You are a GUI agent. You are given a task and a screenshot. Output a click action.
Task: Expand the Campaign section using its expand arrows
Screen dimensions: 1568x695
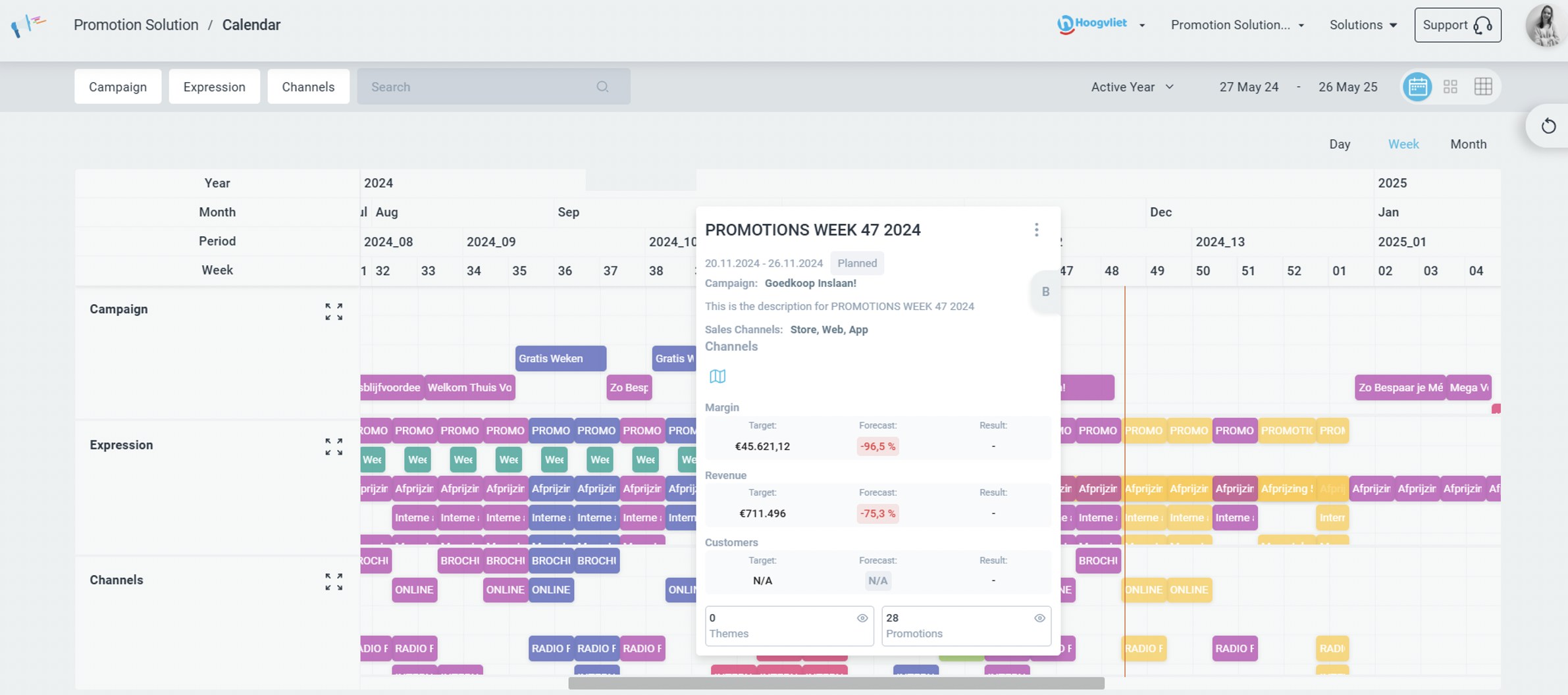click(x=335, y=311)
